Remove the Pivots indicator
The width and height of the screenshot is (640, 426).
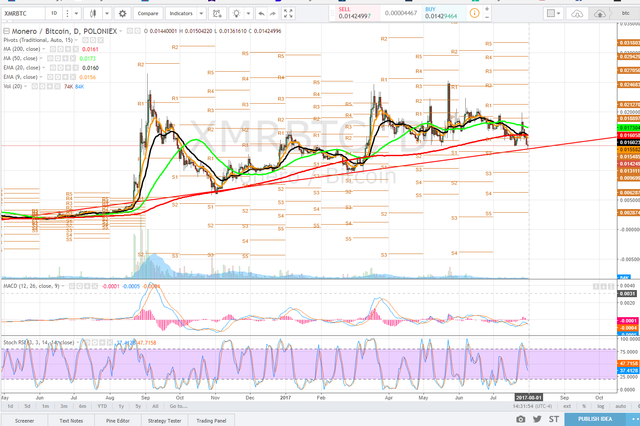(100, 40)
